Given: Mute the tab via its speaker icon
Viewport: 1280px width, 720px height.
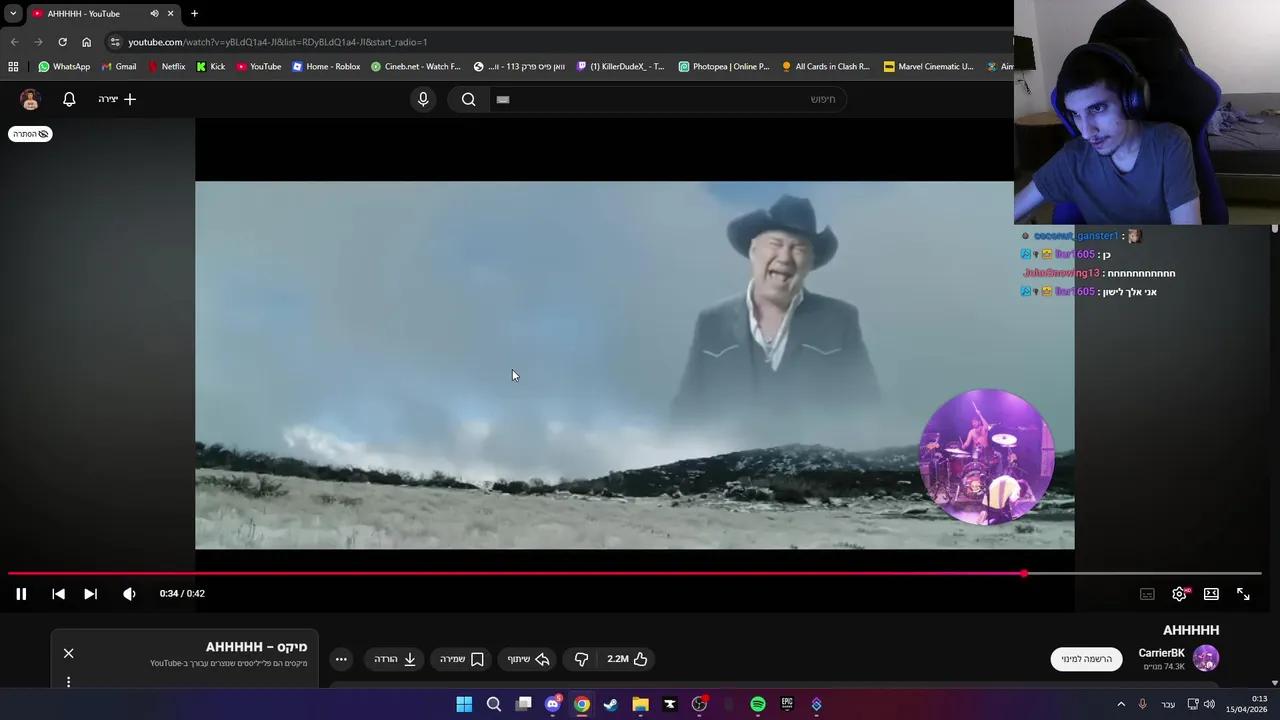Looking at the screenshot, I should click(x=154, y=13).
